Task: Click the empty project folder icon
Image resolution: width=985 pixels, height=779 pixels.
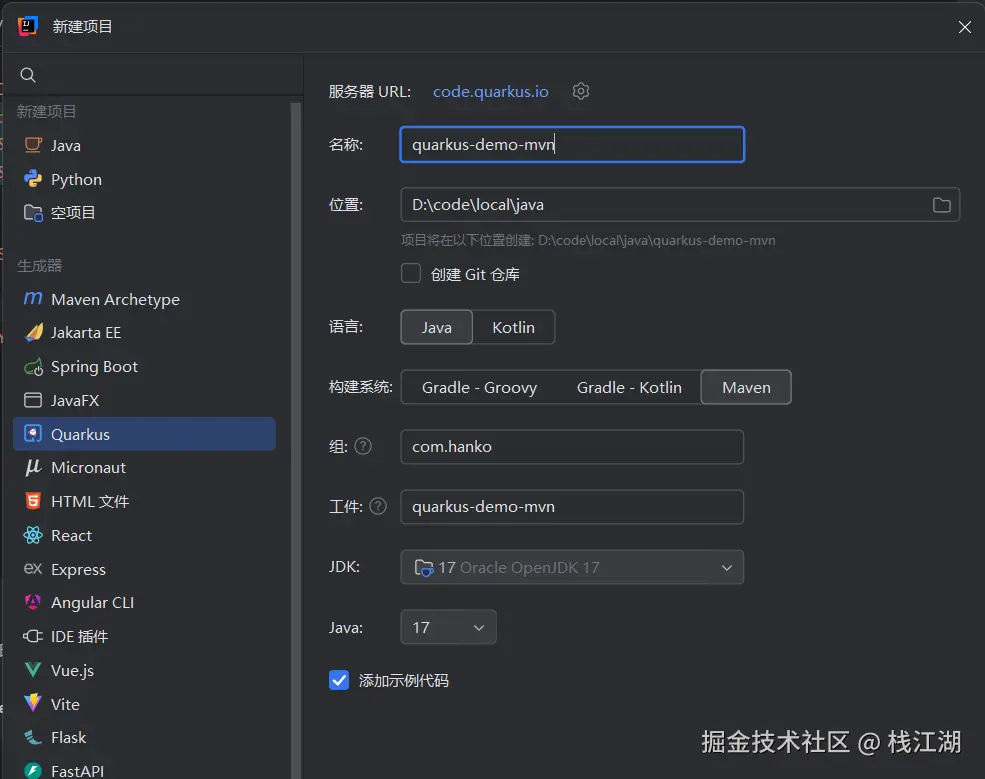Action: click(x=33, y=213)
